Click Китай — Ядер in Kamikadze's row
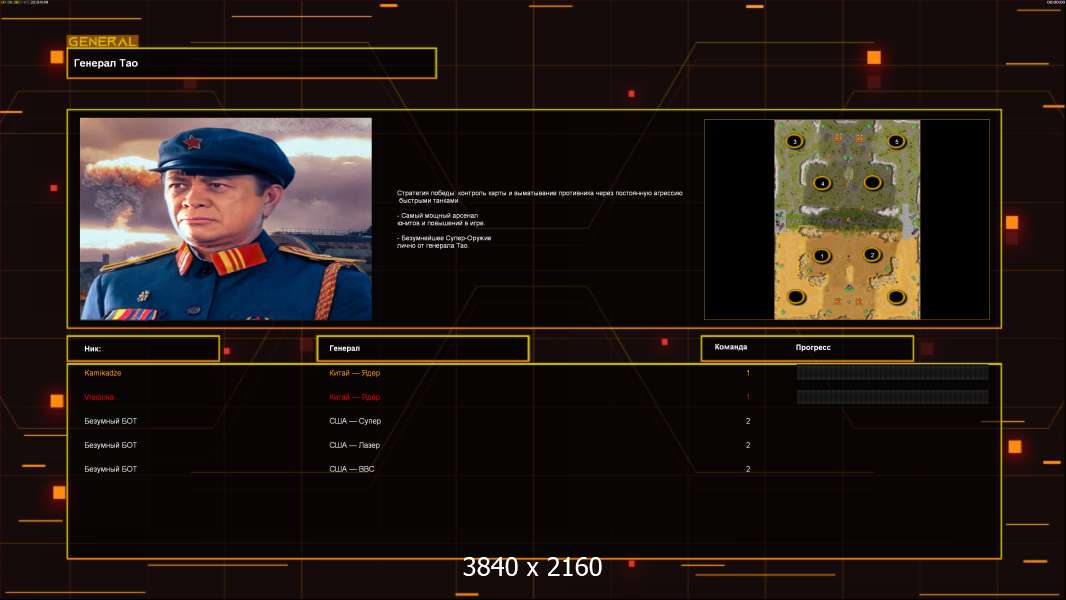 click(354, 373)
